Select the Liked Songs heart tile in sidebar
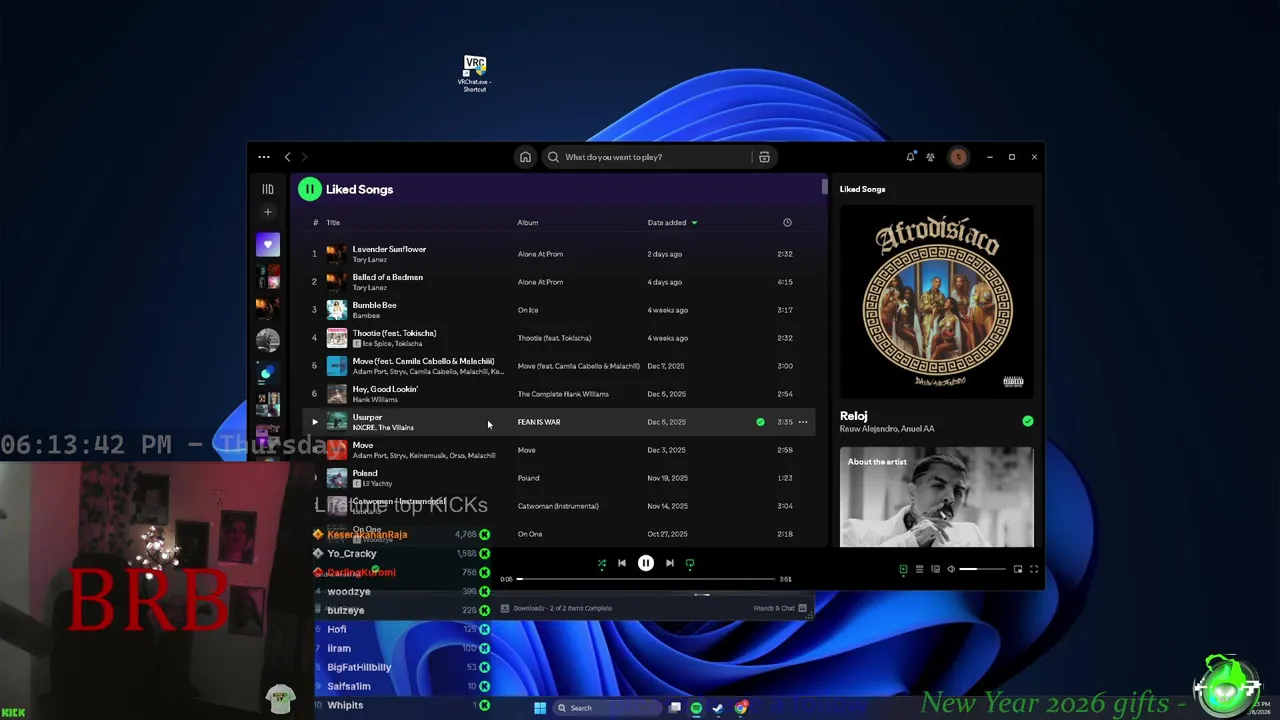The image size is (1280, 720). [267, 245]
